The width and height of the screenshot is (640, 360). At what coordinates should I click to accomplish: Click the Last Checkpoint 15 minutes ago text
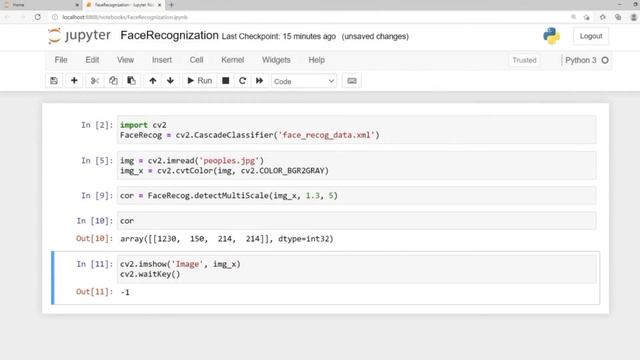coord(279,36)
